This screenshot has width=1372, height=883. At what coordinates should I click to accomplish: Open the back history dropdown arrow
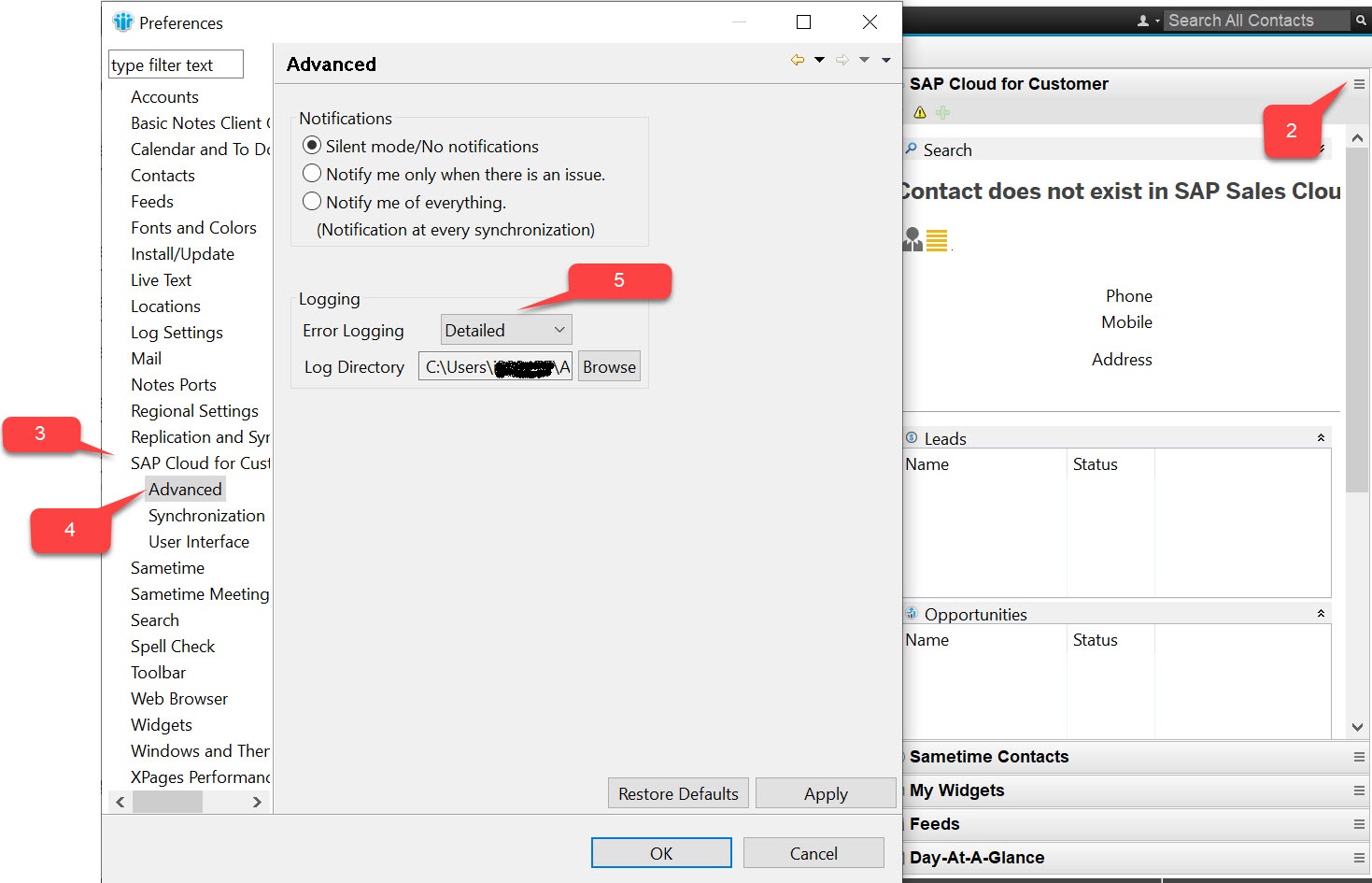click(819, 60)
